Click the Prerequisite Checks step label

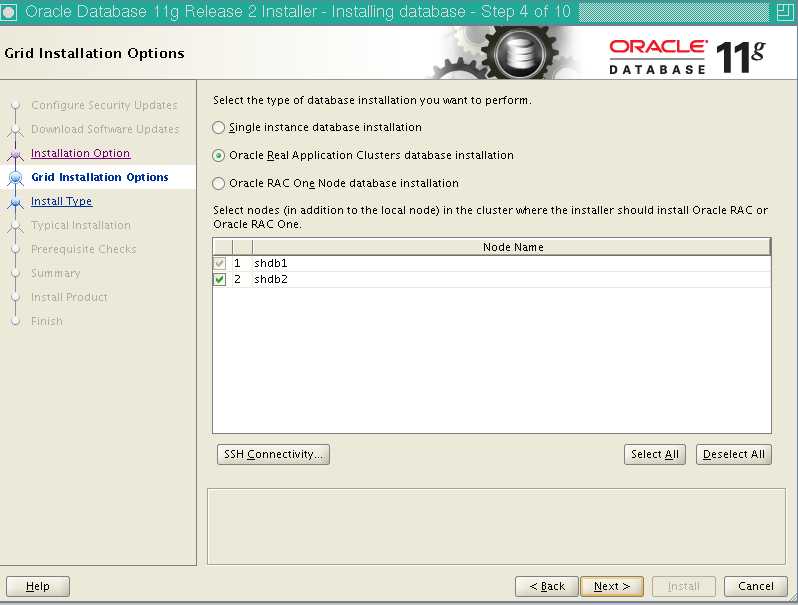tap(83, 249)
